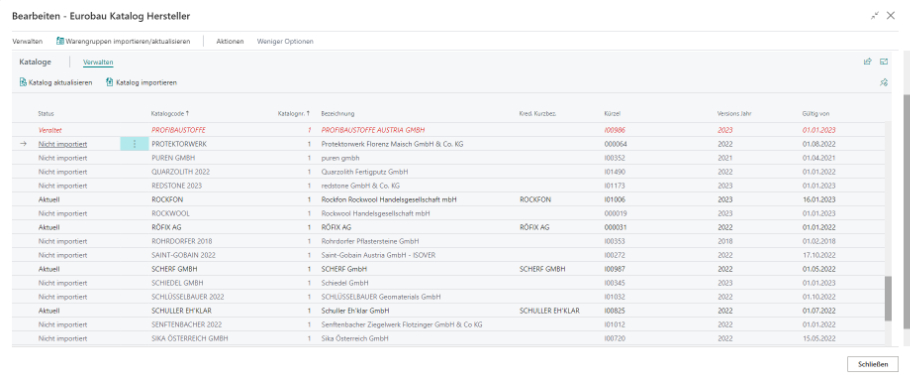
Task: Sort by the Katalogcode column header
Action: (x=170, y=113)
